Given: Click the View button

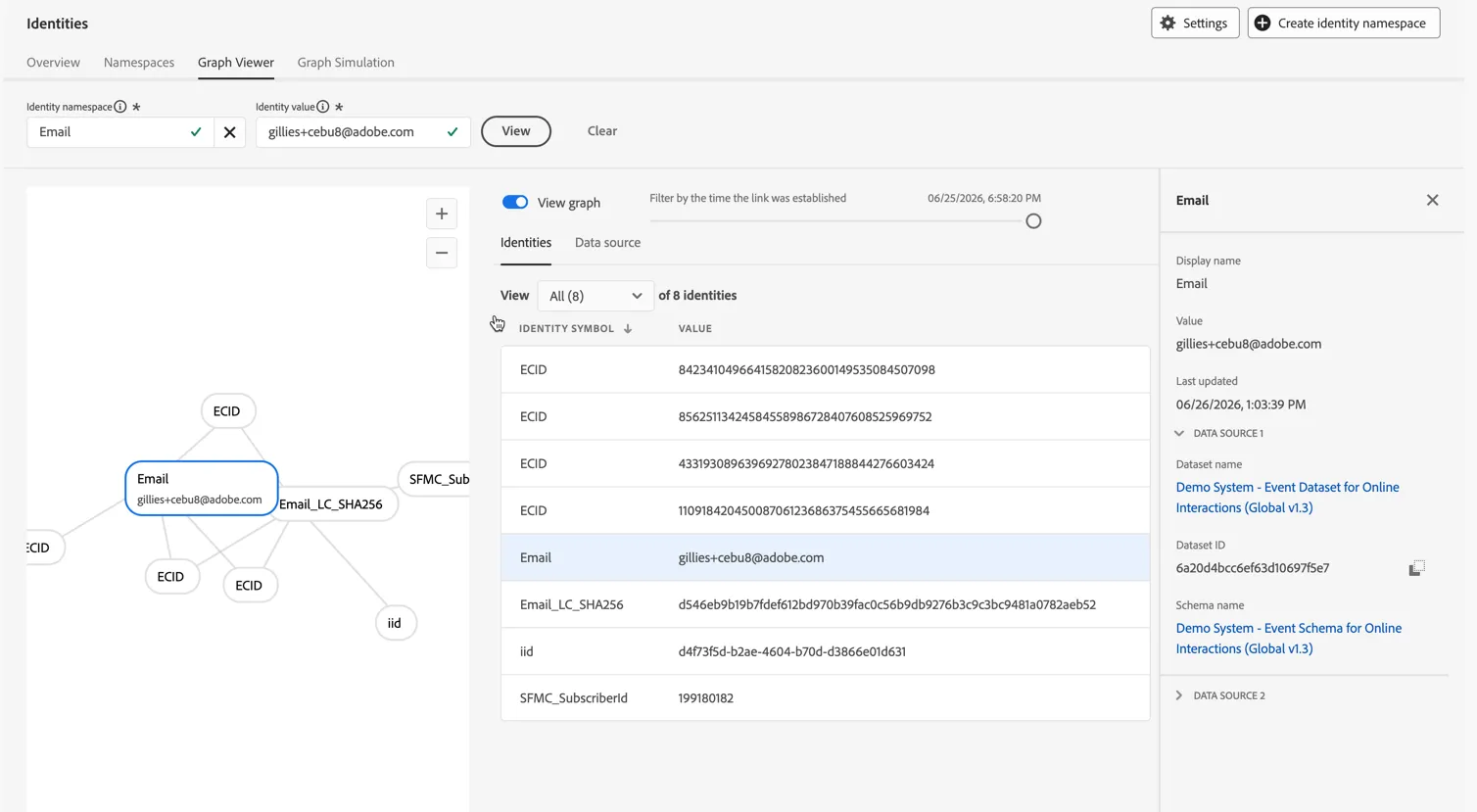Looking at the screenshot, I should point(516,131).
